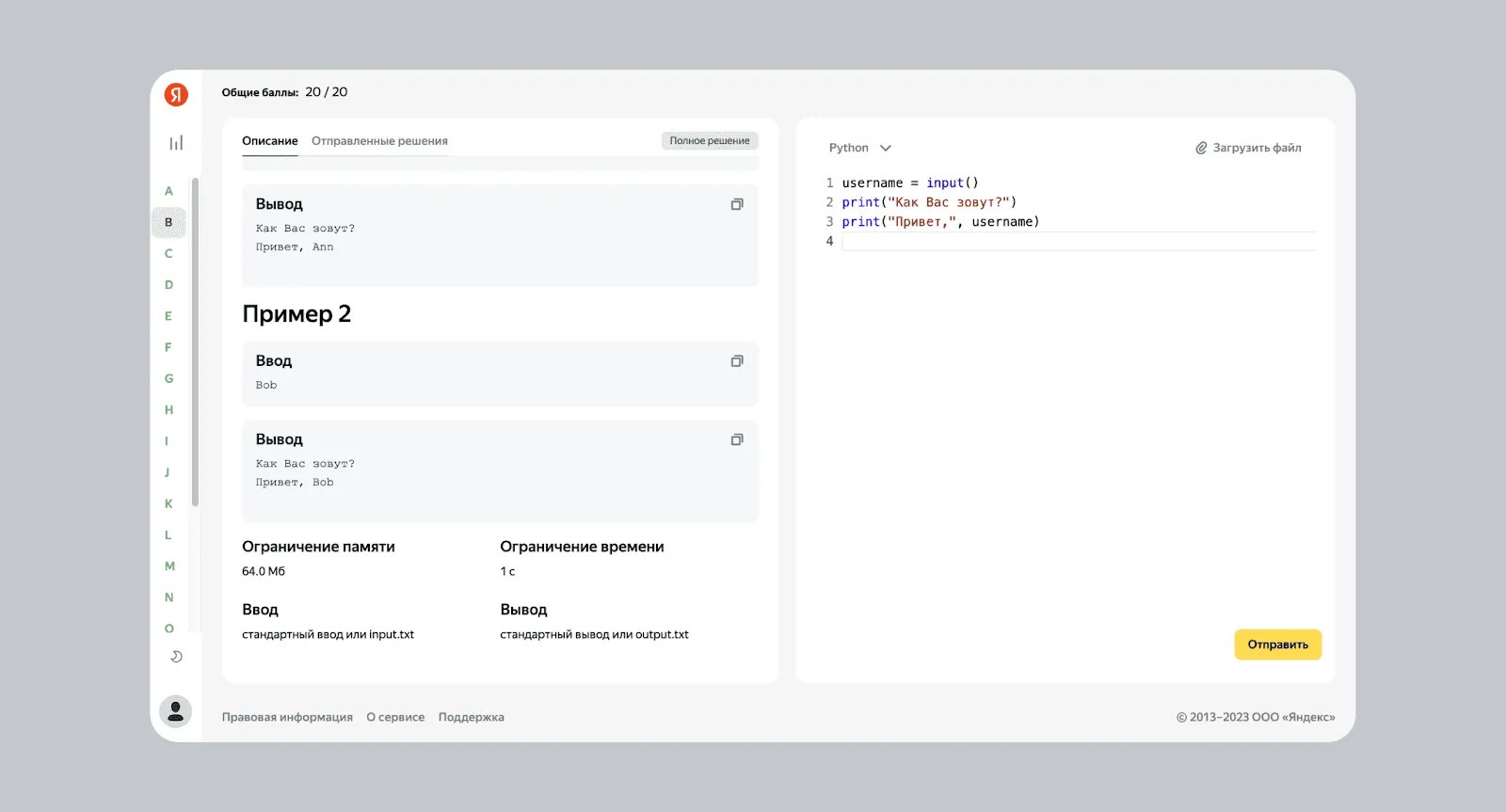Viewport: 1506px width, 812px height.
Task: Open the Python language dropdown
Action: (x=859, y=148)
